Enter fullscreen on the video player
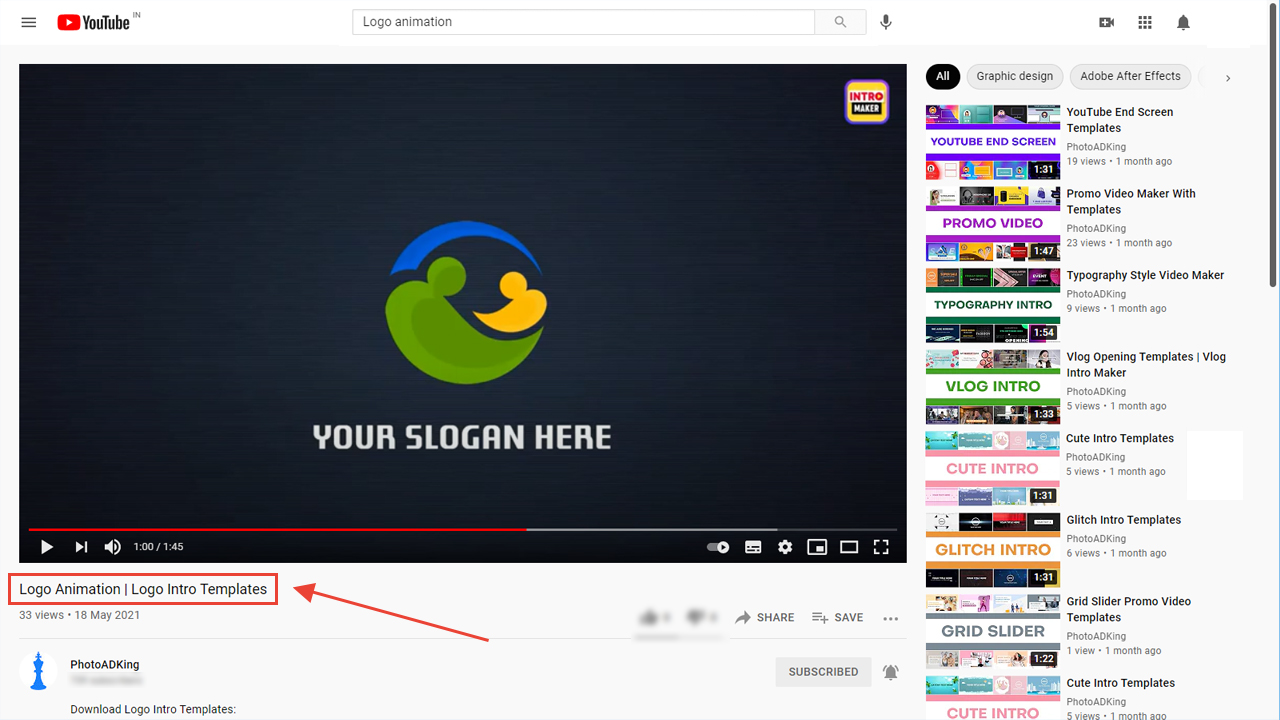The width and height of the screenshot is (1280, 720). pos(881,547)
